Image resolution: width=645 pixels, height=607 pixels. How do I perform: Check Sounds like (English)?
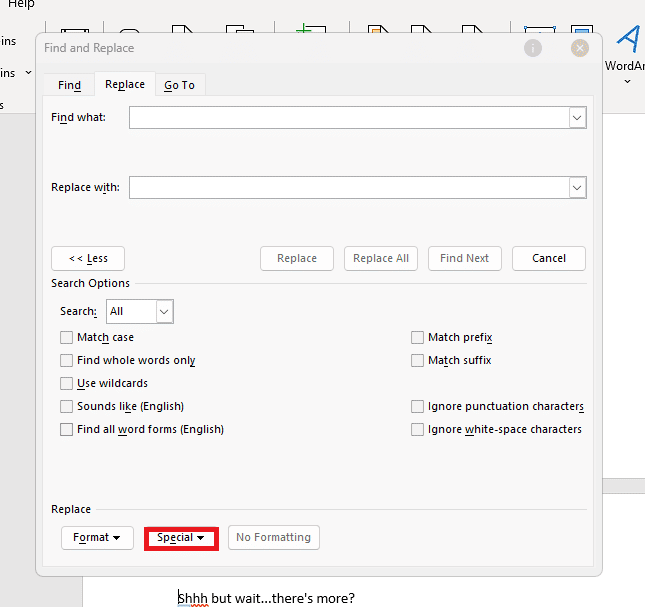(x=67, y=407)
